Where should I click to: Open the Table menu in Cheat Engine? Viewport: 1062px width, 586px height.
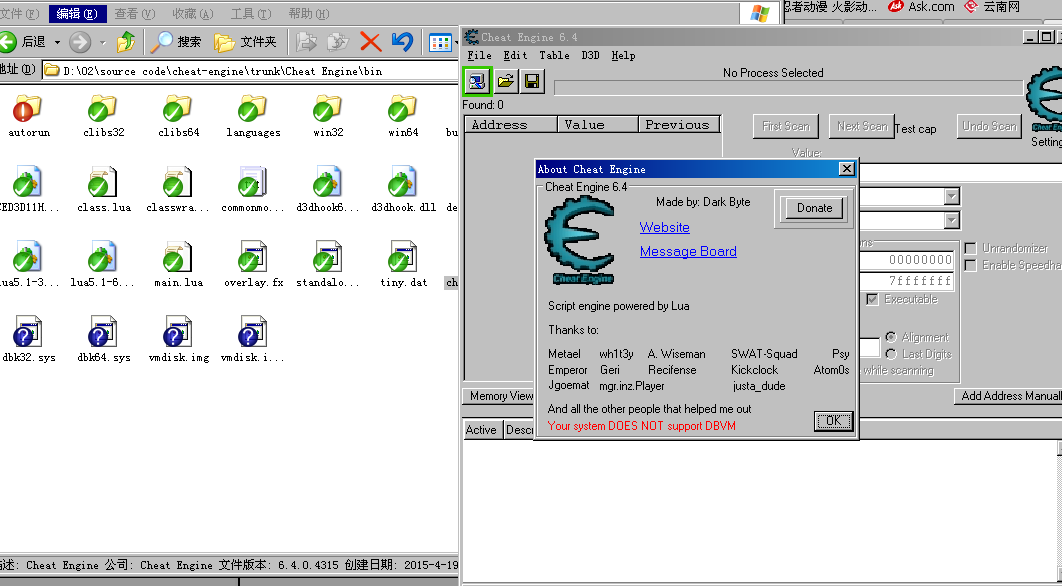[x=554, y=55]
